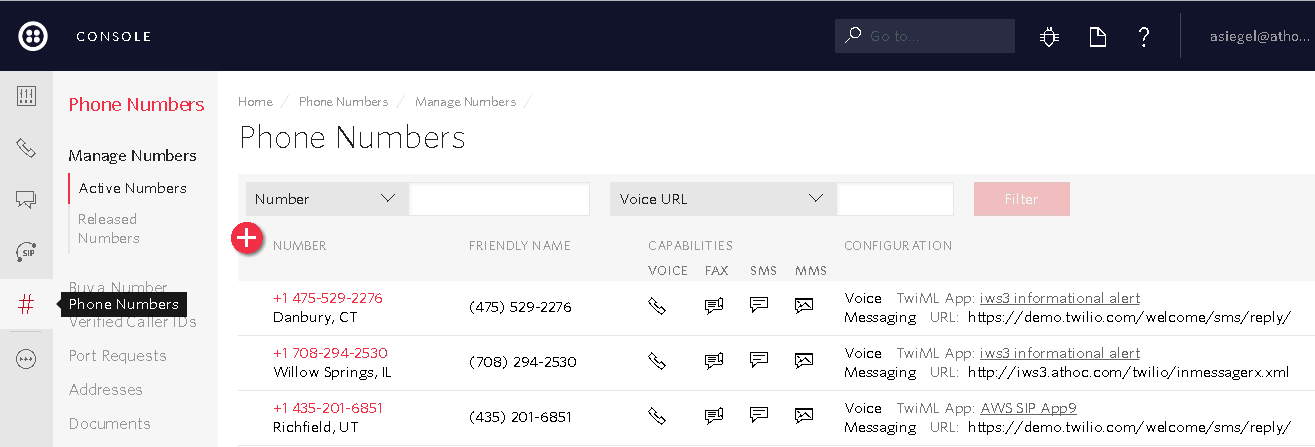Select the Phone Numbers hash icon
Image resolution: width=1315 pixels, height=447 pixels.
(27, 304)
